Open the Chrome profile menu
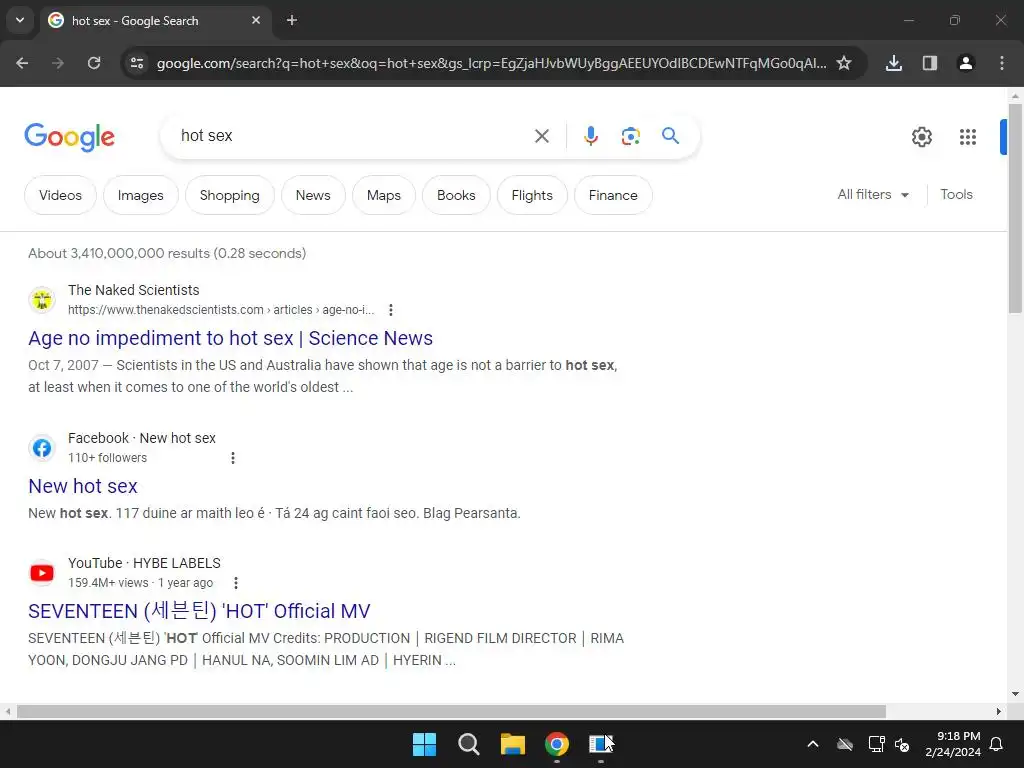Viewport: 1024px width, 768px height. pyautogui.click(x=965, y=63)
